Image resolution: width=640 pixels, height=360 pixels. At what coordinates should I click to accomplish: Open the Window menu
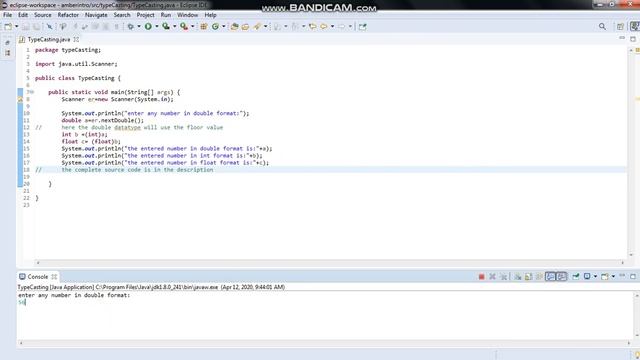(187, 15)
